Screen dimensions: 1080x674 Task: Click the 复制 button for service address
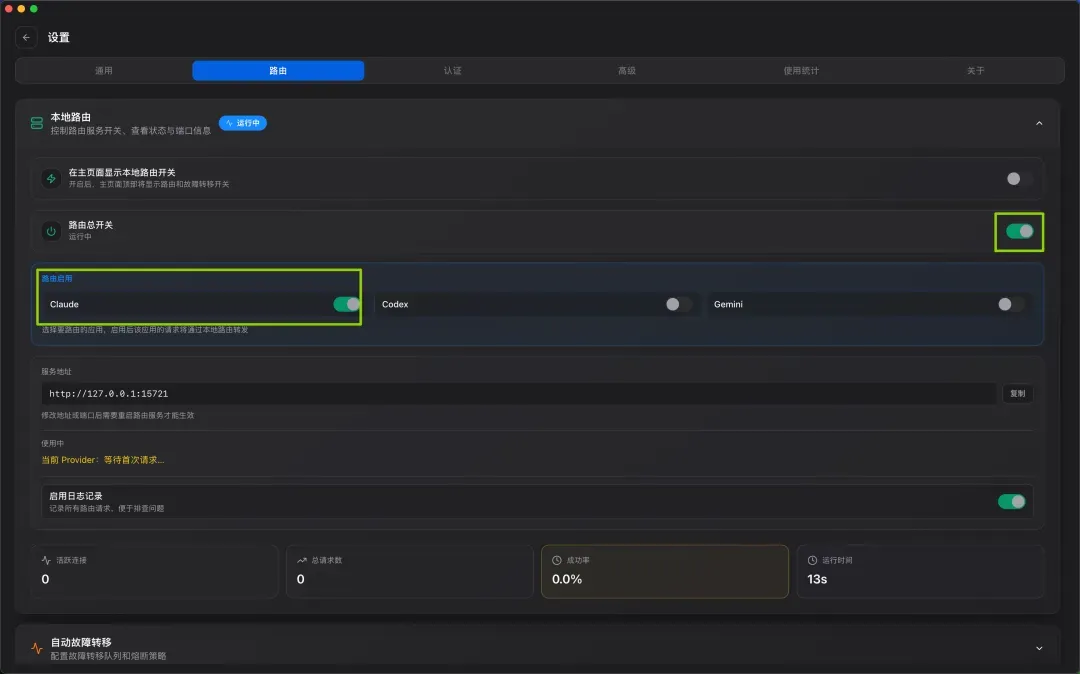coord(1017,394)
